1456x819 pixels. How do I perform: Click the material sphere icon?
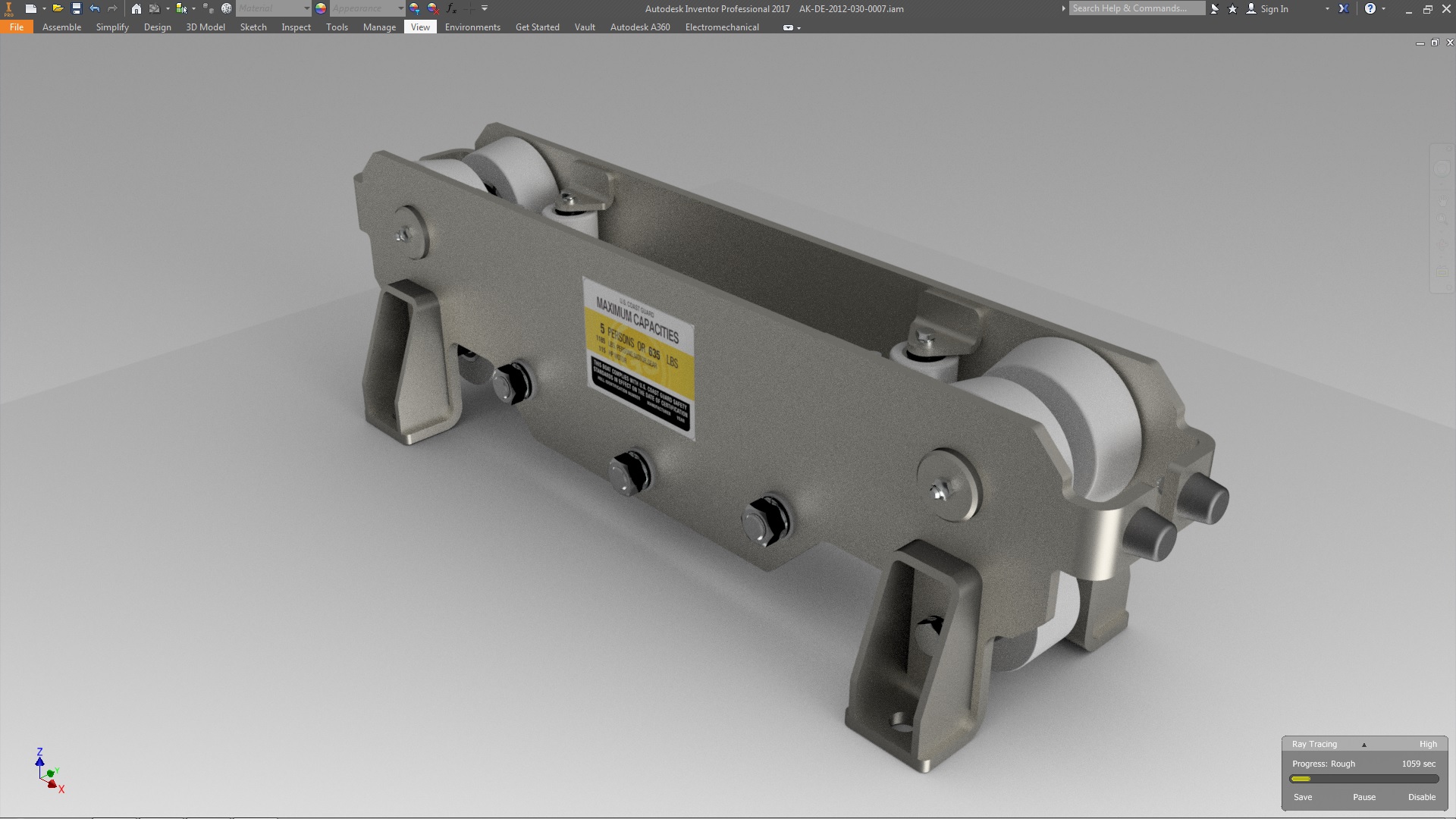226,8
